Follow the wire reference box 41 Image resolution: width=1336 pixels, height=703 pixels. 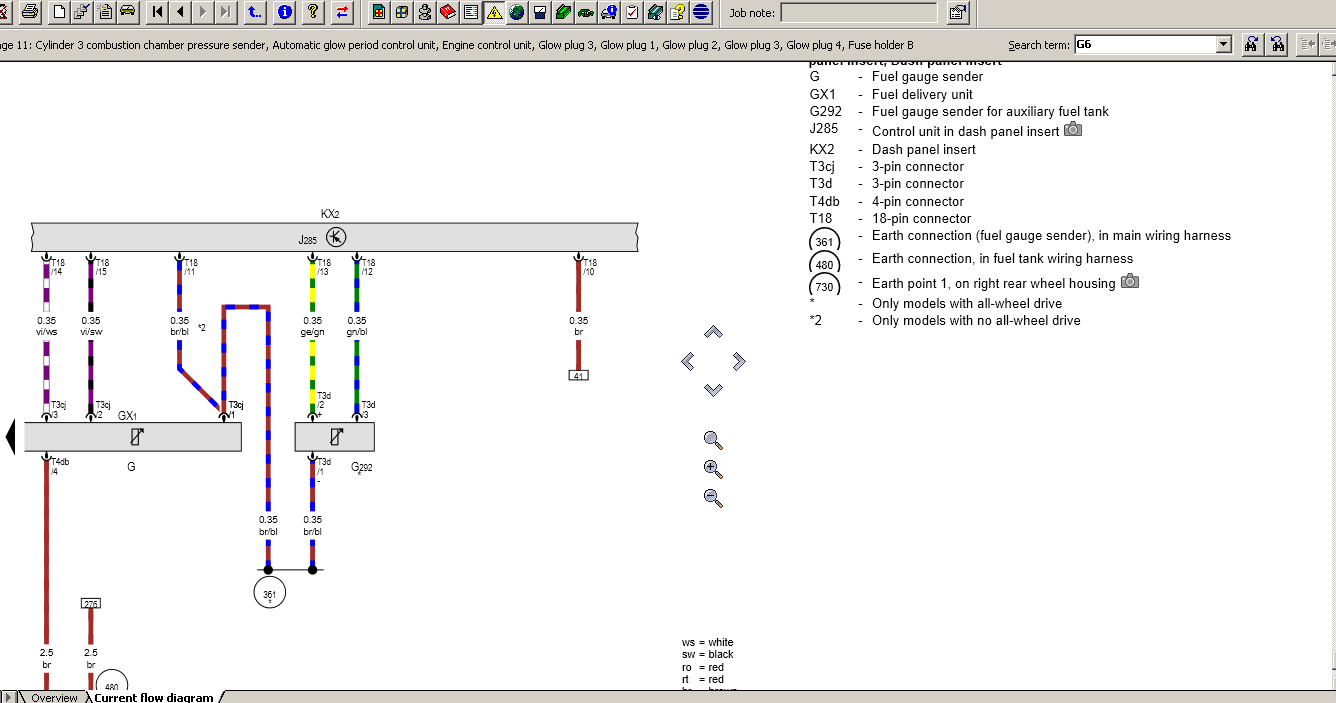click(x=578, y=376)
